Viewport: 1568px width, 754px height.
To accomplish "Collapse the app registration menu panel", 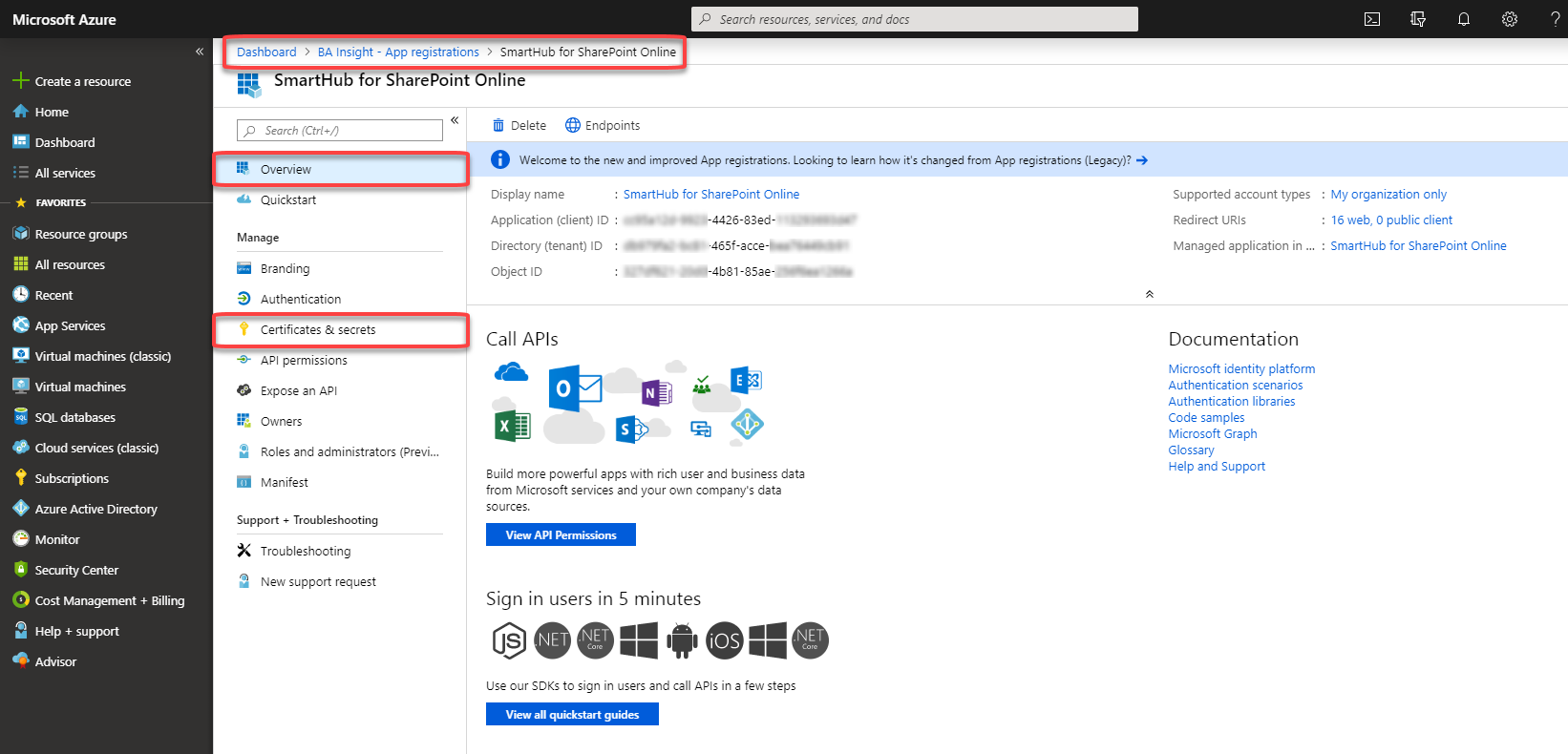I will click(x=455, y=120).
